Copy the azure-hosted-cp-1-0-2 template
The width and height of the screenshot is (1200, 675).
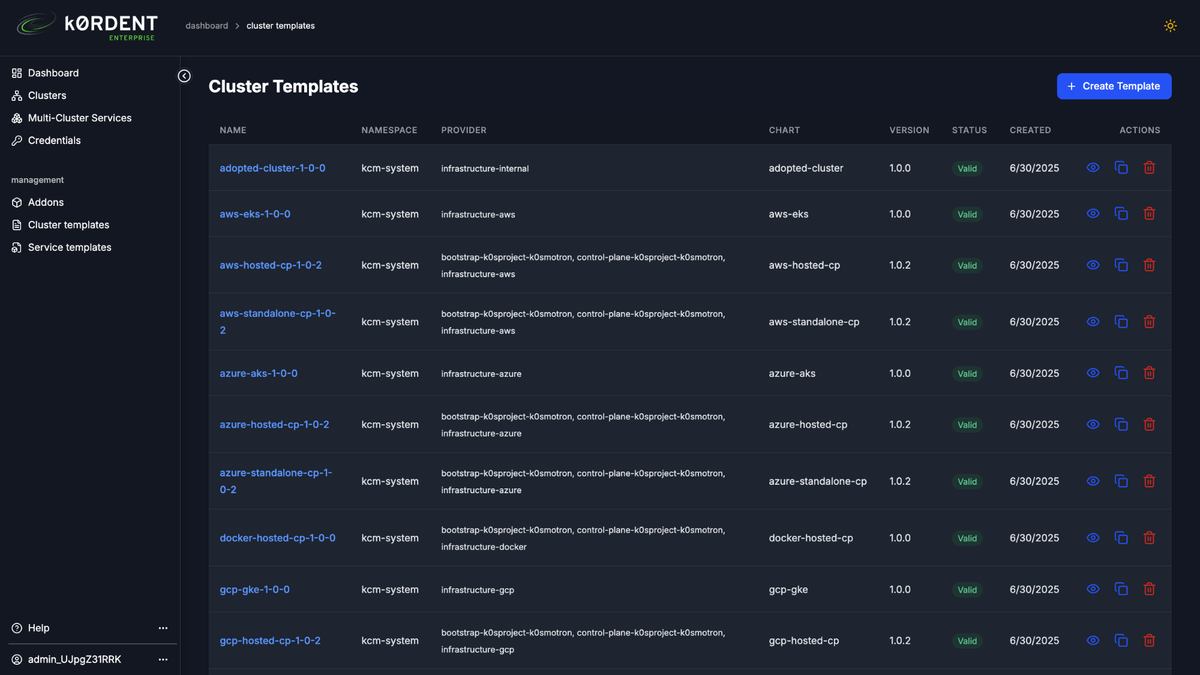click(x=1121, y=424)
